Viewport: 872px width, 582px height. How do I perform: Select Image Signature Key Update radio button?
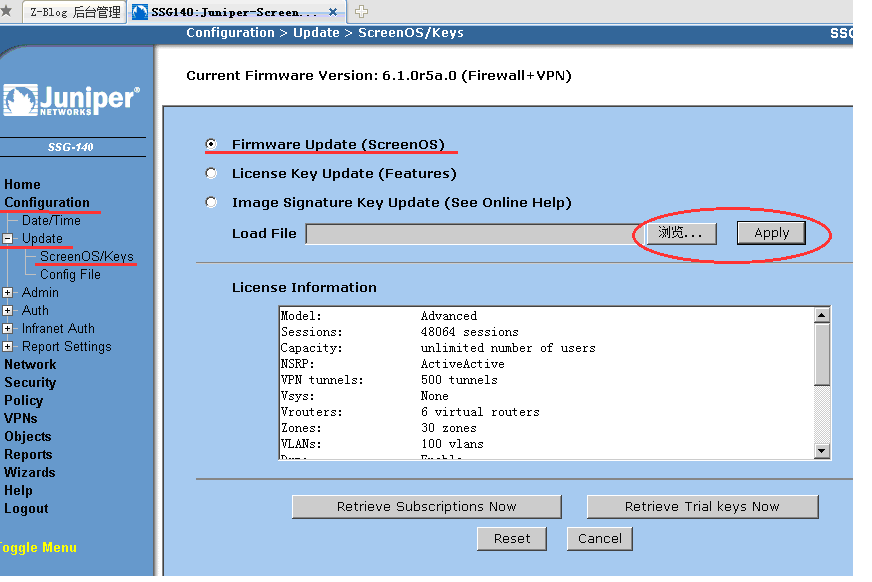click(x=211, y=202)
